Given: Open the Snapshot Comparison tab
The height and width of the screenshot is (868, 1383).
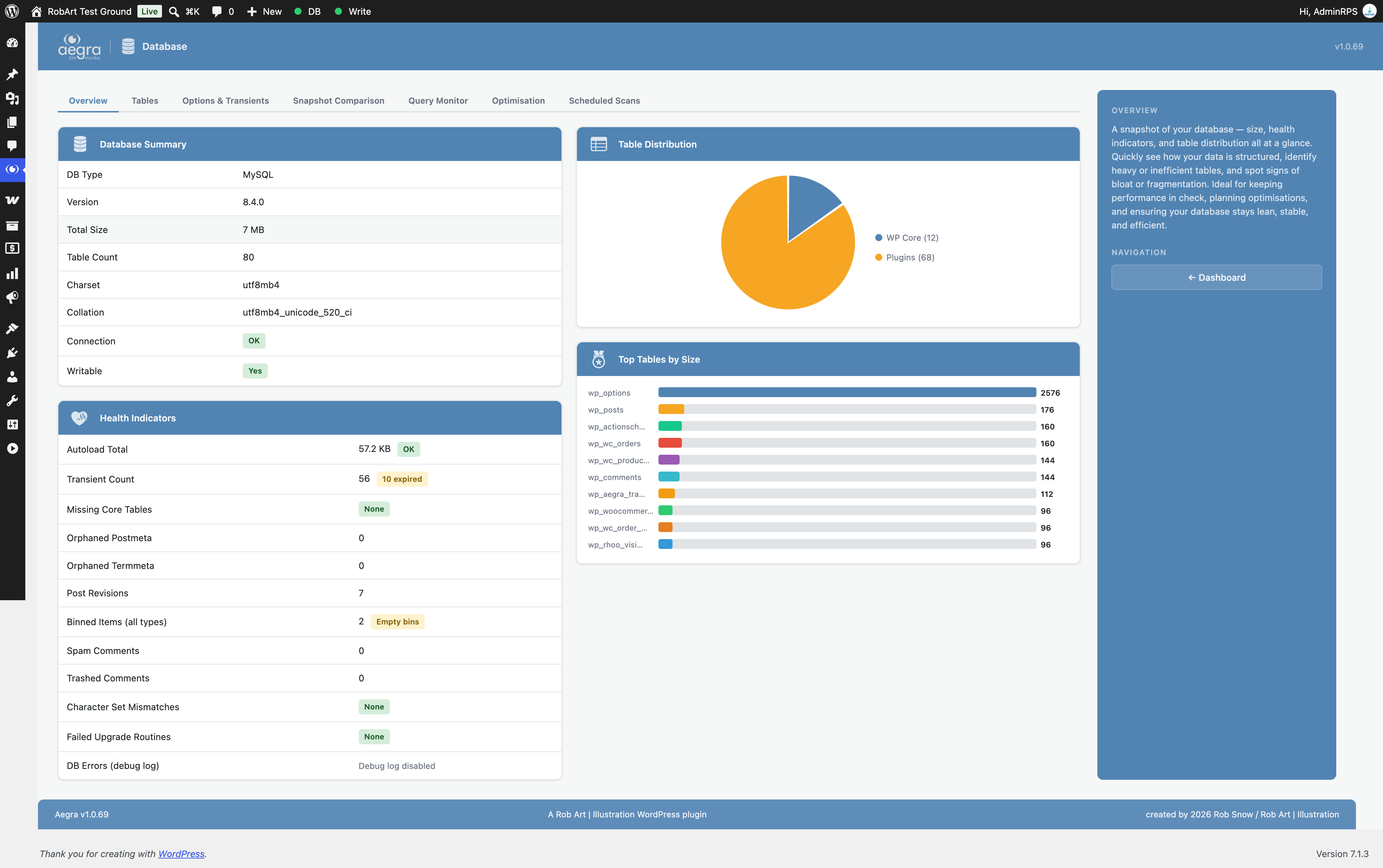Looking at the screenshot, I should (339, 101).
